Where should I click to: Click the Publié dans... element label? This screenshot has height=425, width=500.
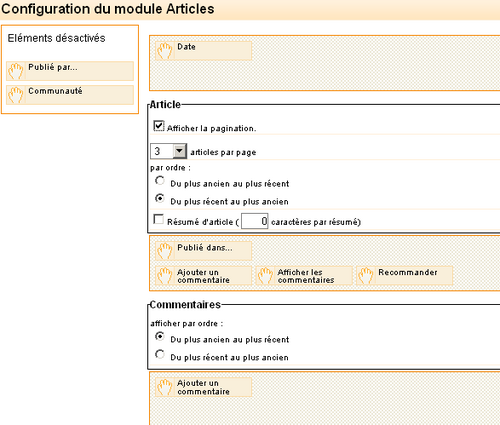tap(205, 248)
